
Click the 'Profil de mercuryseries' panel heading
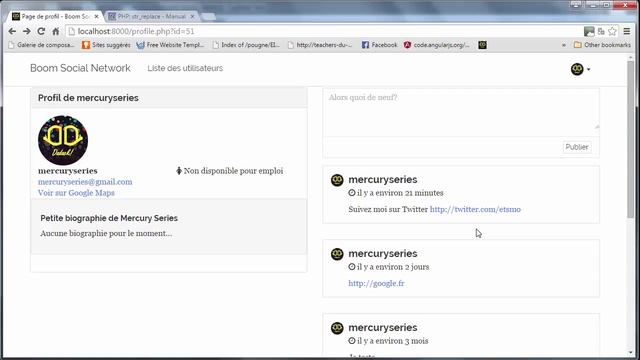(x=88, y=98)
